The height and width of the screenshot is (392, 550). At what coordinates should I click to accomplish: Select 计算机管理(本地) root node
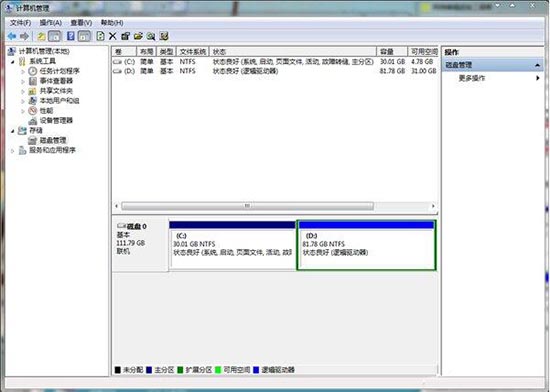point(44,51)
